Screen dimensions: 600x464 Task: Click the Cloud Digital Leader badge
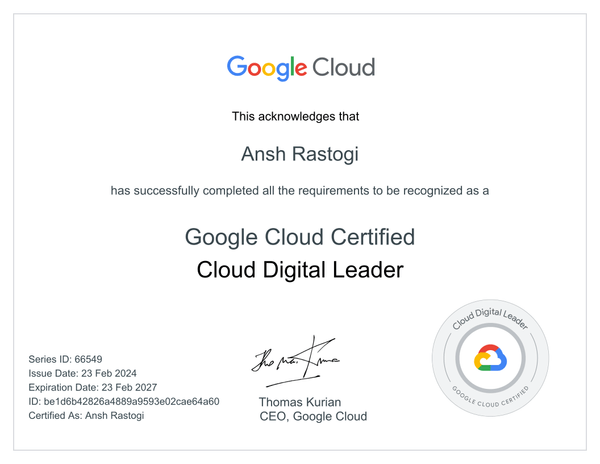(490, 358)
